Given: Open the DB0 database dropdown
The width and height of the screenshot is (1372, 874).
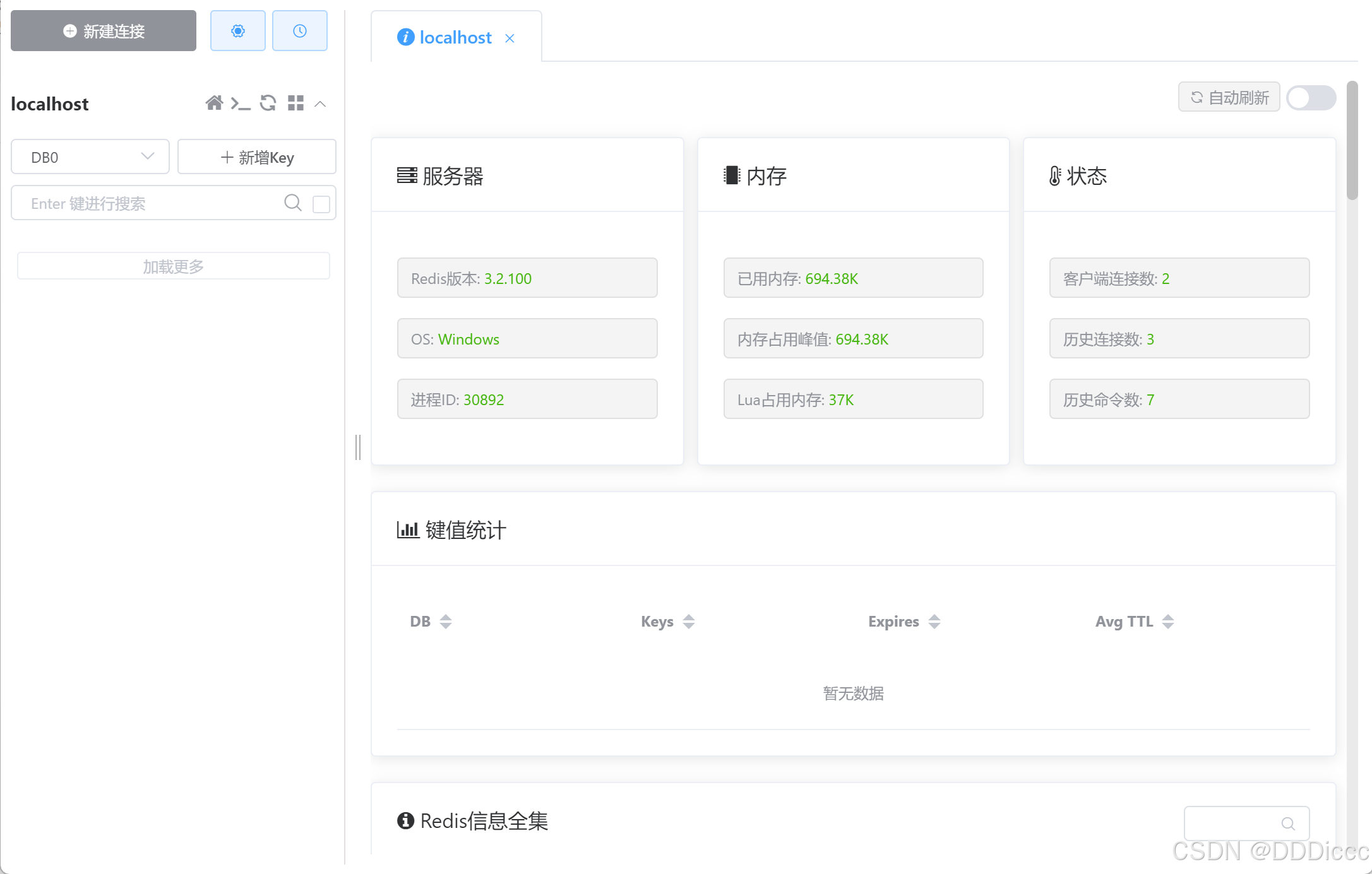Looking at the screenshot, I should point(90,156).
